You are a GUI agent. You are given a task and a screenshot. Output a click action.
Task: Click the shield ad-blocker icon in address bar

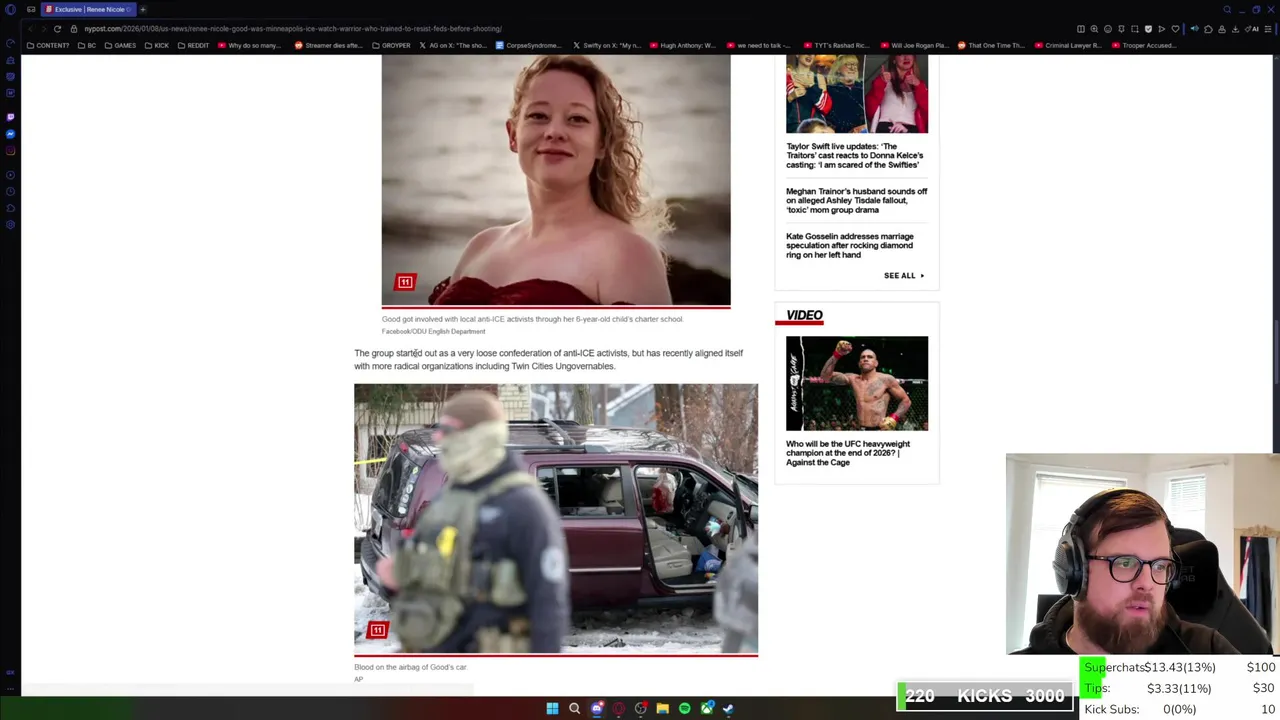tap(1148, 29)
